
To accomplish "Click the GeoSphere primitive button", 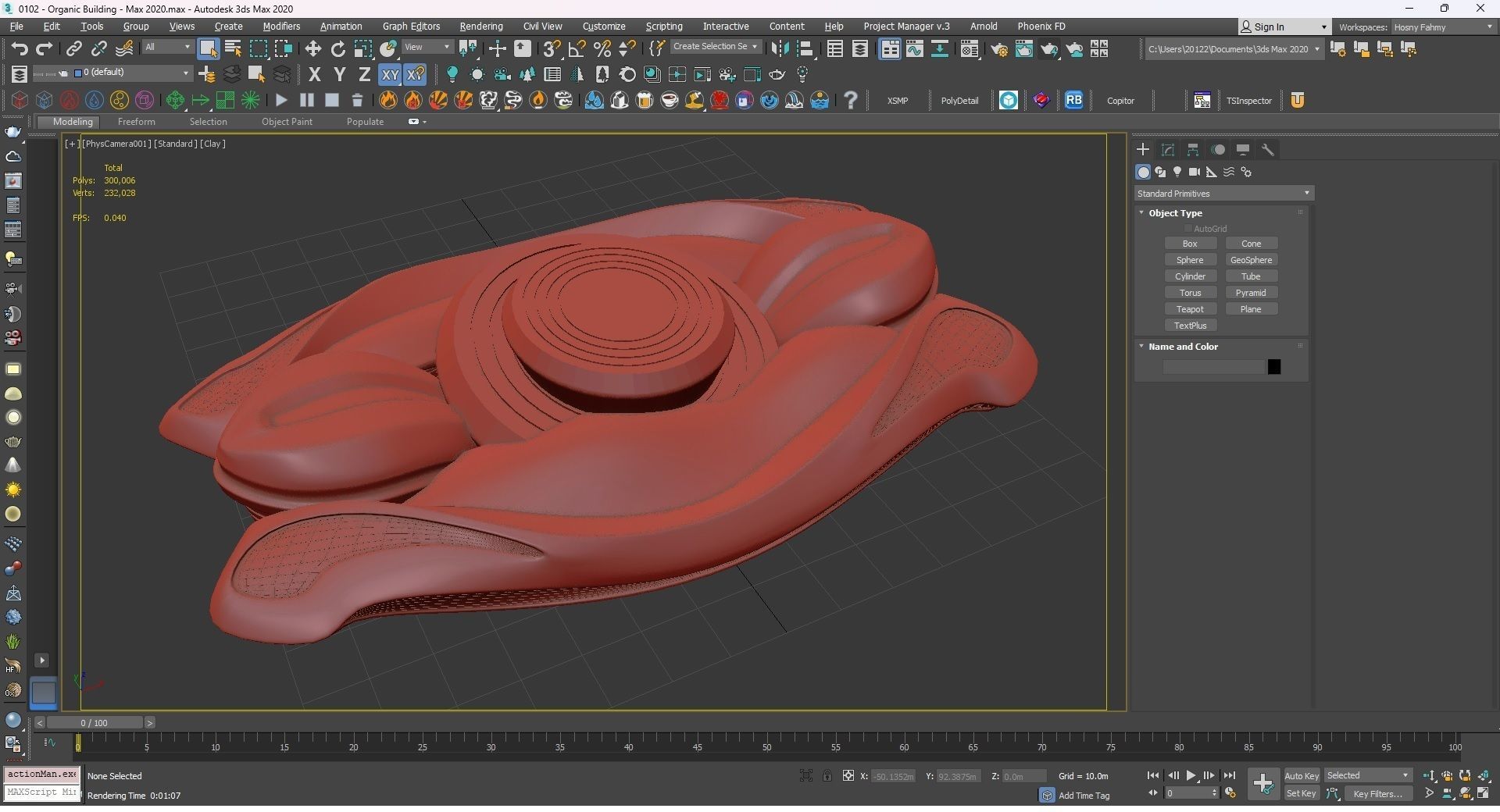I will tap(1251, 260).
